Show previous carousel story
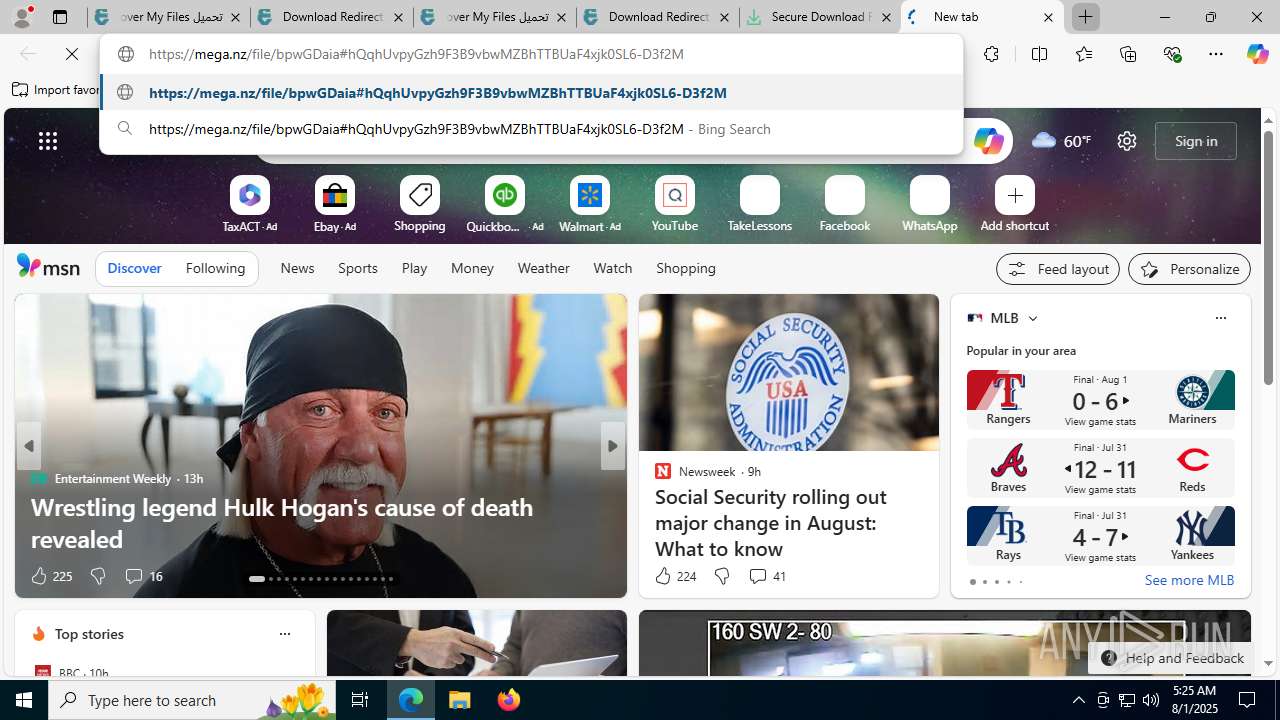This screenshot has width=1280, height=720. pos(29,446)
